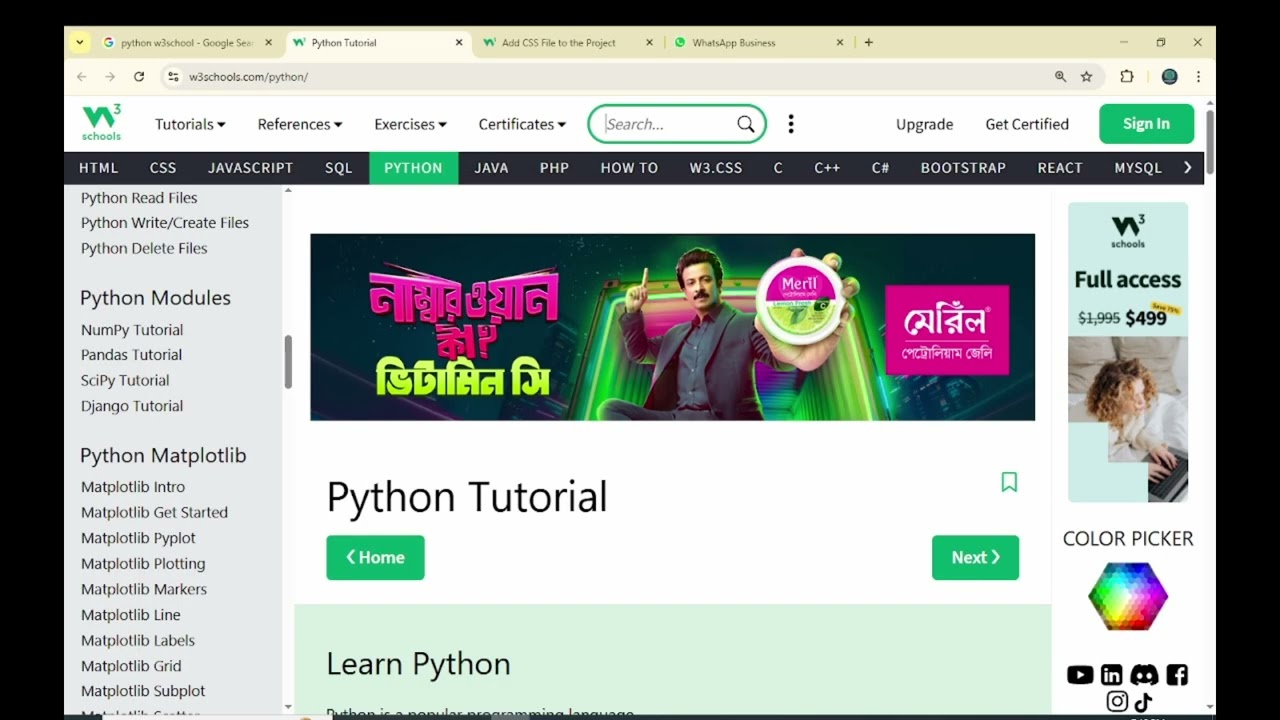Viewport: 1280px width, 720px height.
Task: Click the site information icon in address bar
Action: [x=172, y=77]
